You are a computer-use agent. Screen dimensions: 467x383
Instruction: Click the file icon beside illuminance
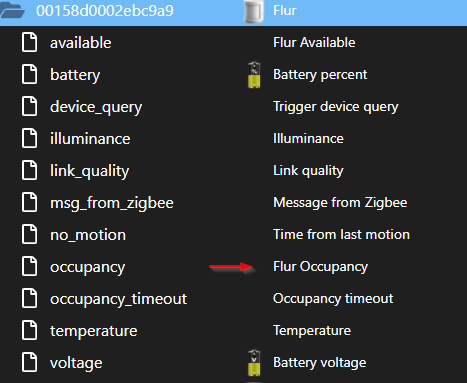pos(29,138)
